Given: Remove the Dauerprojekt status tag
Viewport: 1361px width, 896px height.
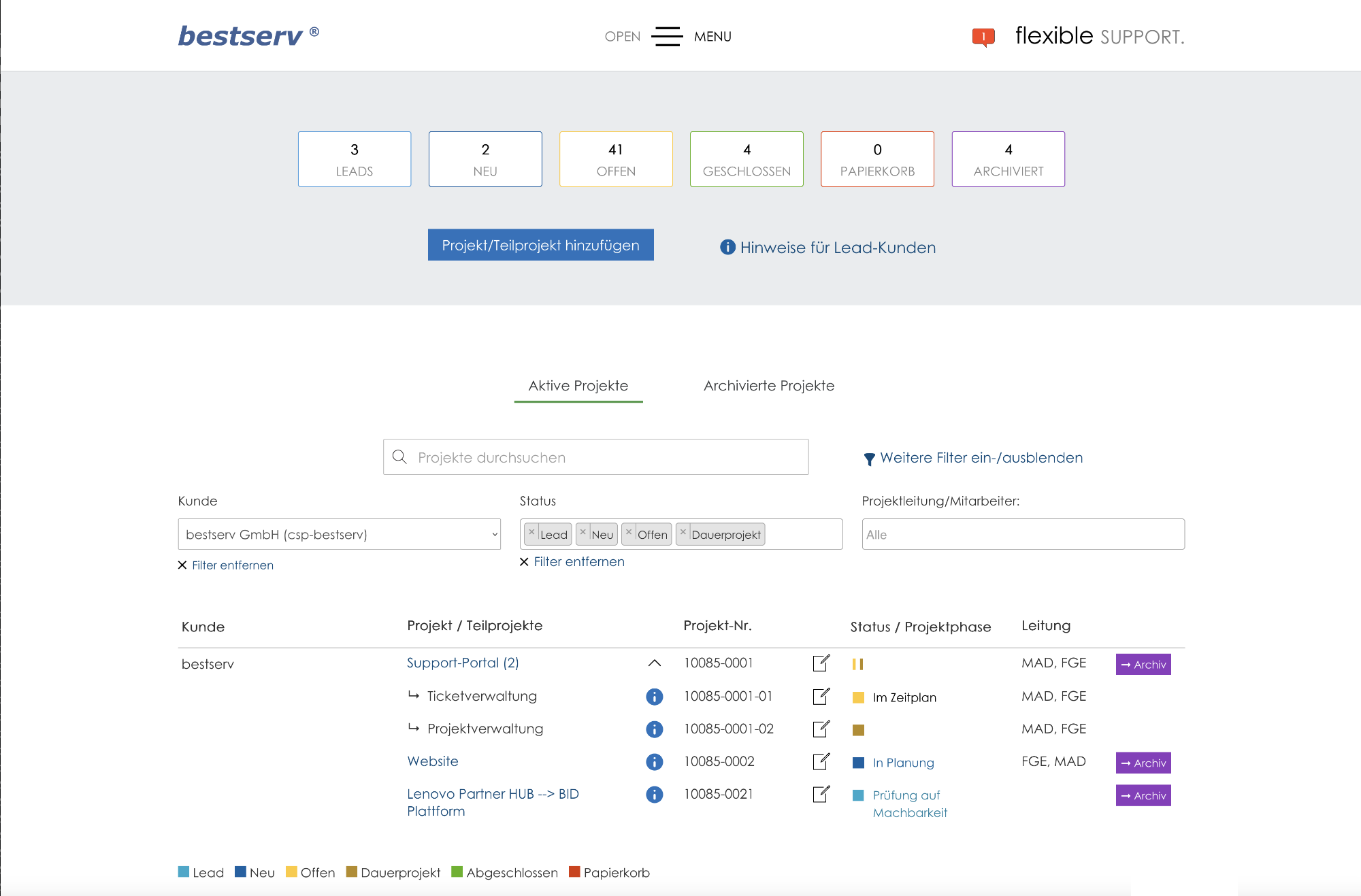Looking at the screenshot, I should pyautogui.click(x=683, y=532).
